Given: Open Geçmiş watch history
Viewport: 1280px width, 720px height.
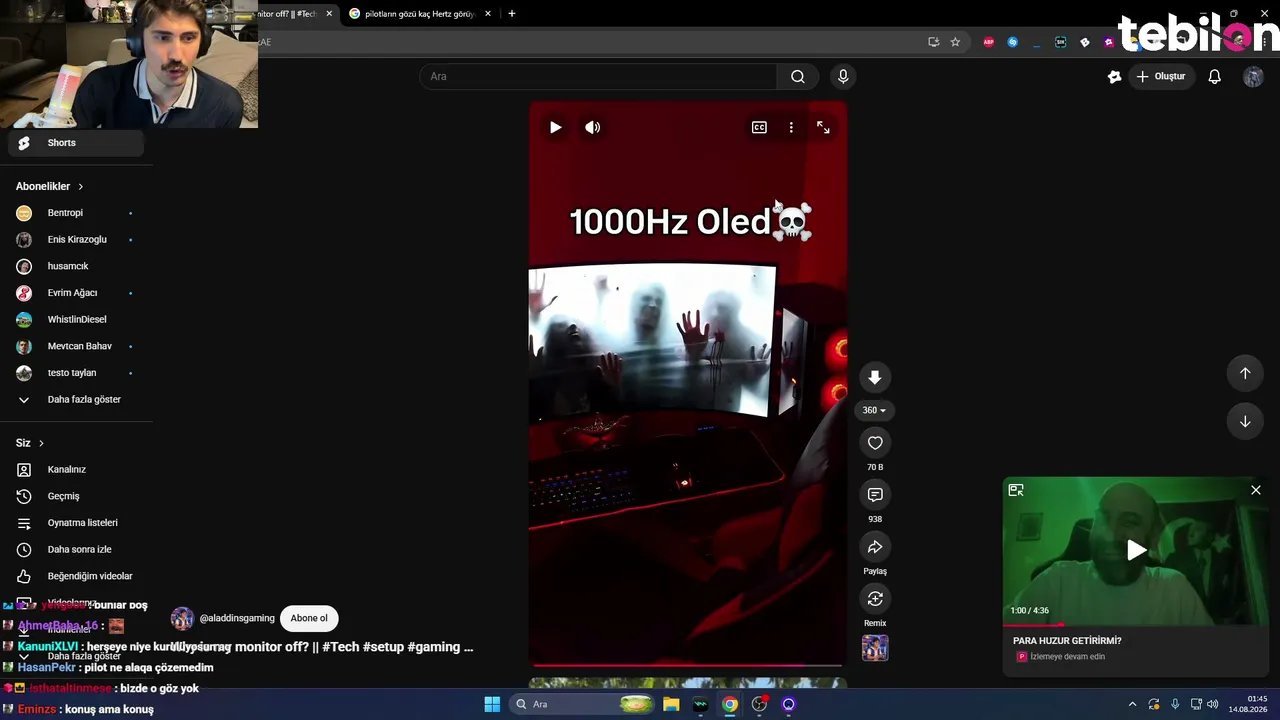Looking at the screenshot, I should coord(76,496).
